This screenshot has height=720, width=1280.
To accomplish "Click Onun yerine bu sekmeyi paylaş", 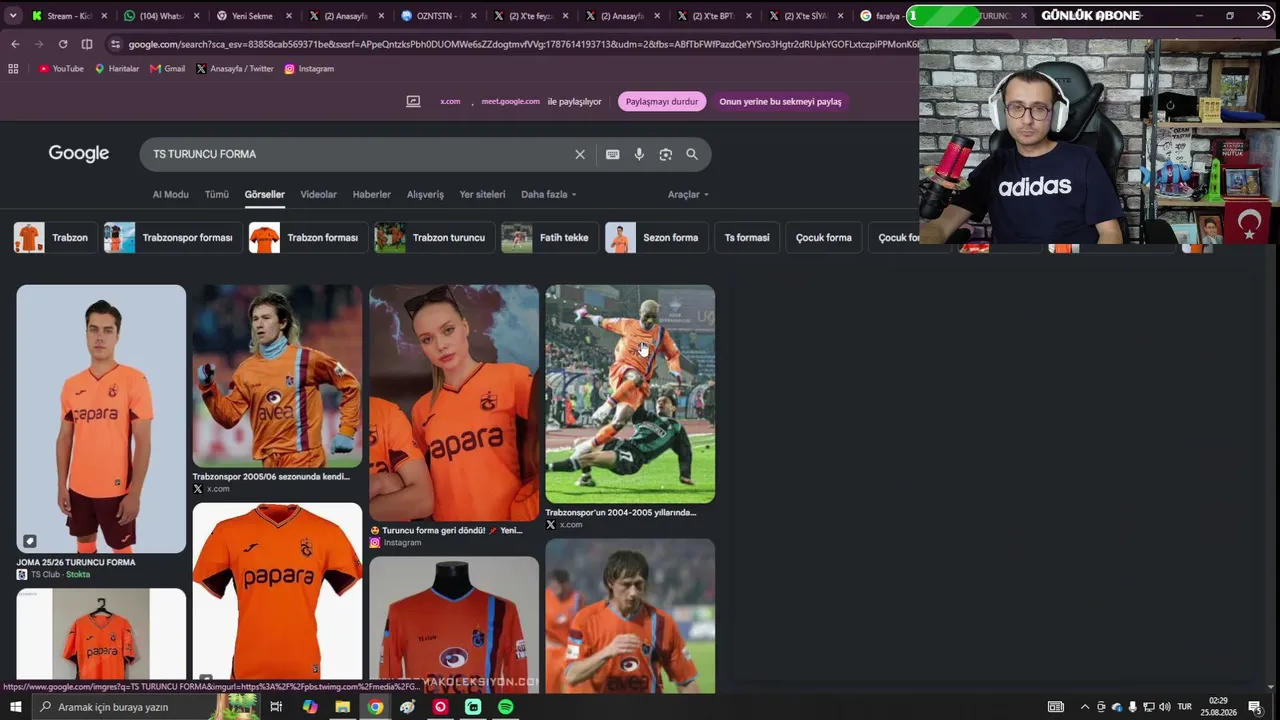I will click(x=780, y=101).
